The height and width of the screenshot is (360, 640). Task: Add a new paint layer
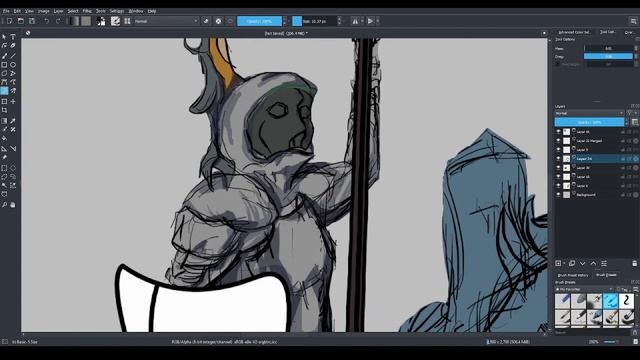(558, 263)
